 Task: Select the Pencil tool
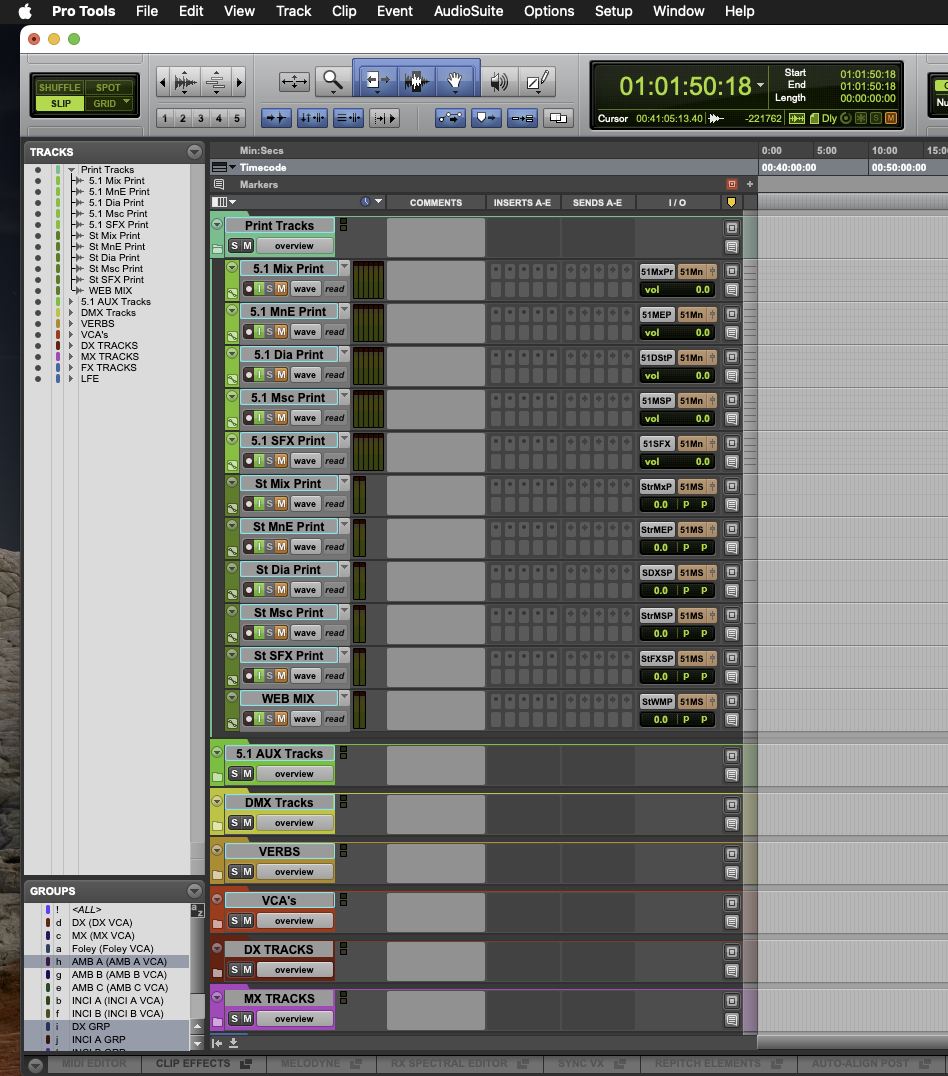tap(537, 82)
